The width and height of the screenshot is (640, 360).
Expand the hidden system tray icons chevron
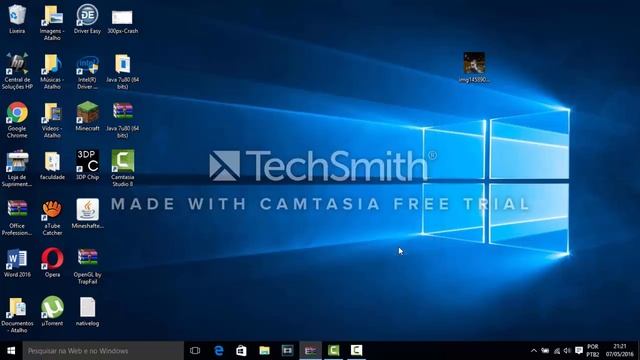pyautogui.click(x=533, y=351)
